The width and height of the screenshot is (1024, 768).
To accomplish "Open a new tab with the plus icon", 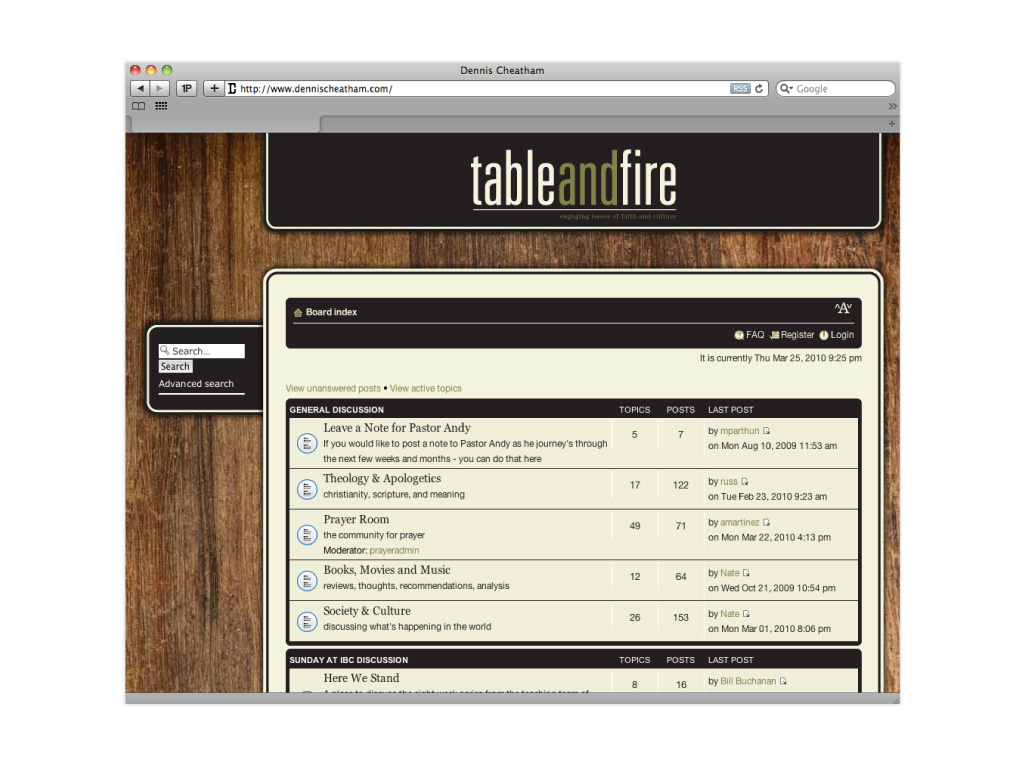I will point(891,123).
